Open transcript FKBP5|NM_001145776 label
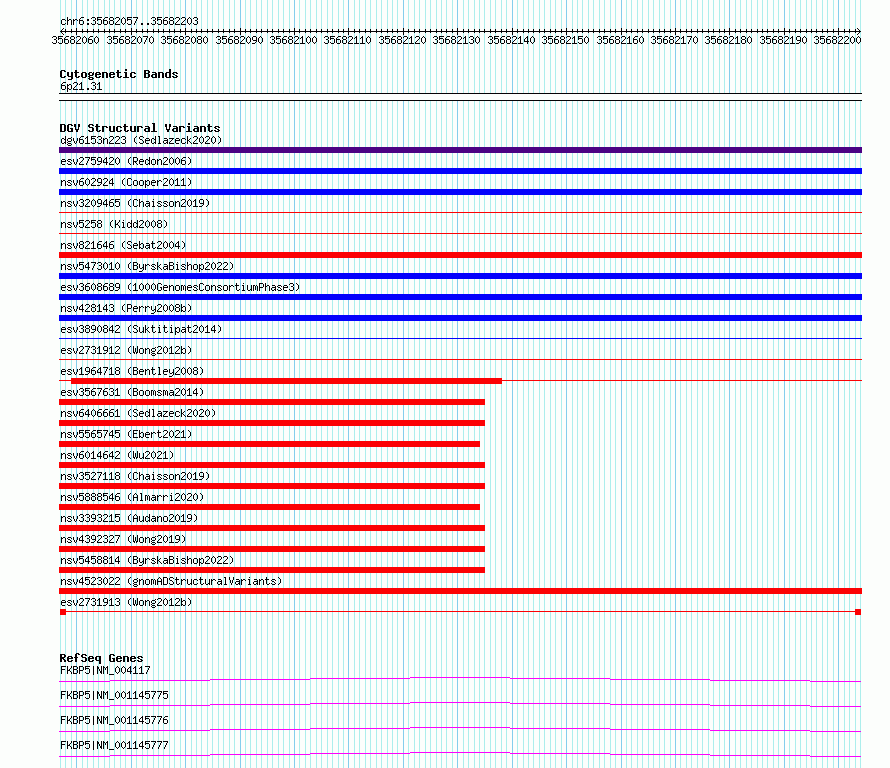This screenshot has width=890, height=768. (114, 720)
